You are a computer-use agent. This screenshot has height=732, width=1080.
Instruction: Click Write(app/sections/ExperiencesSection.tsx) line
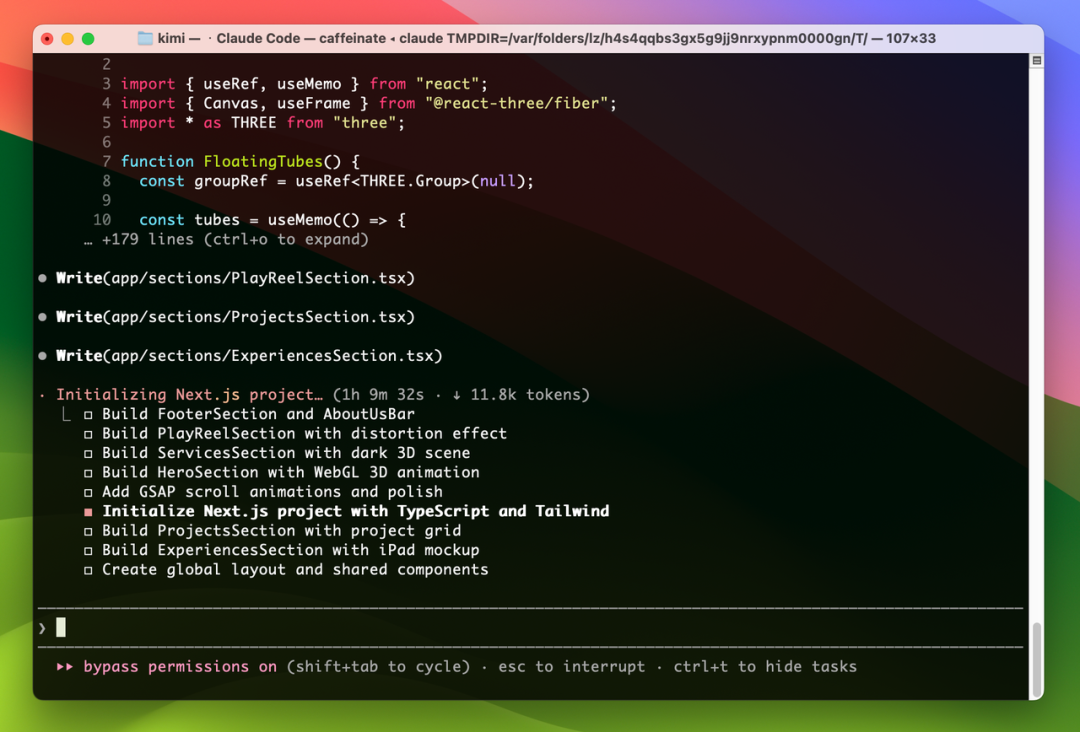coord(249,356)
